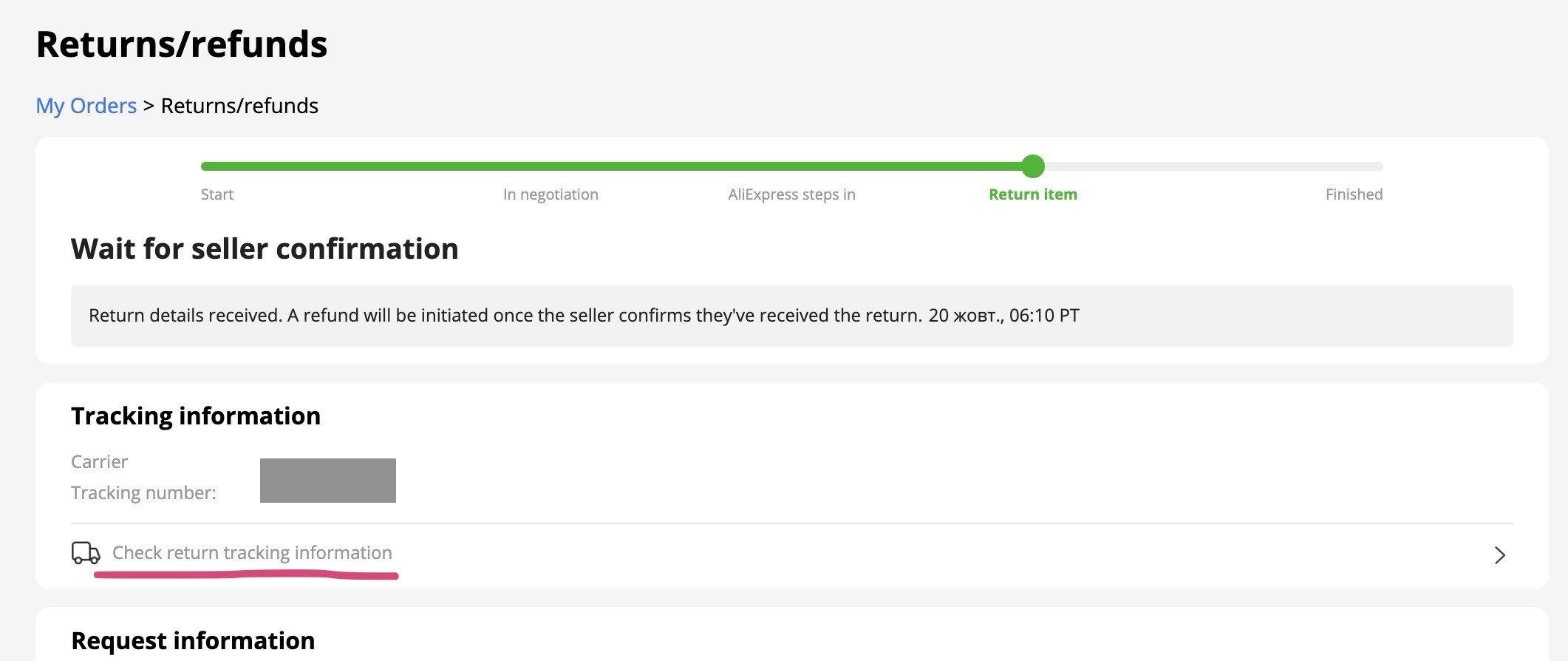Click the Finished step label
Screen dimensions: 1568x661
coord(1354,194)
